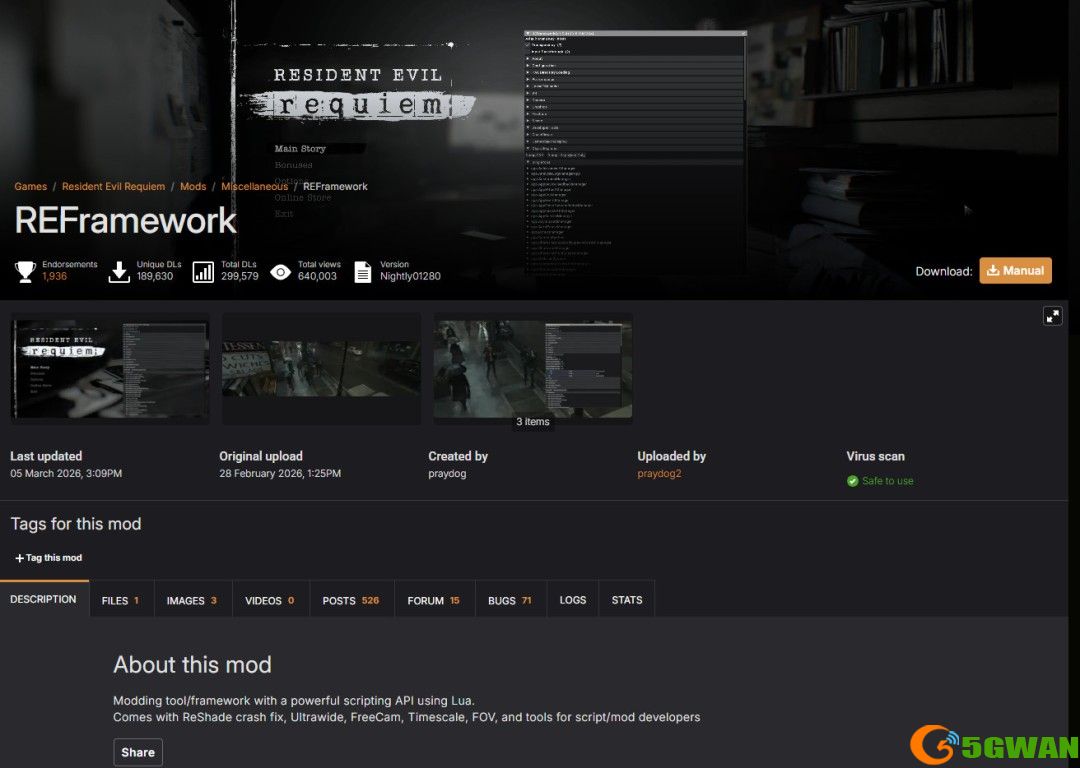Download the mod with the Manual button
Image resolution: width=1080 pixels, height=768 pixels.
click(1015, 271)
